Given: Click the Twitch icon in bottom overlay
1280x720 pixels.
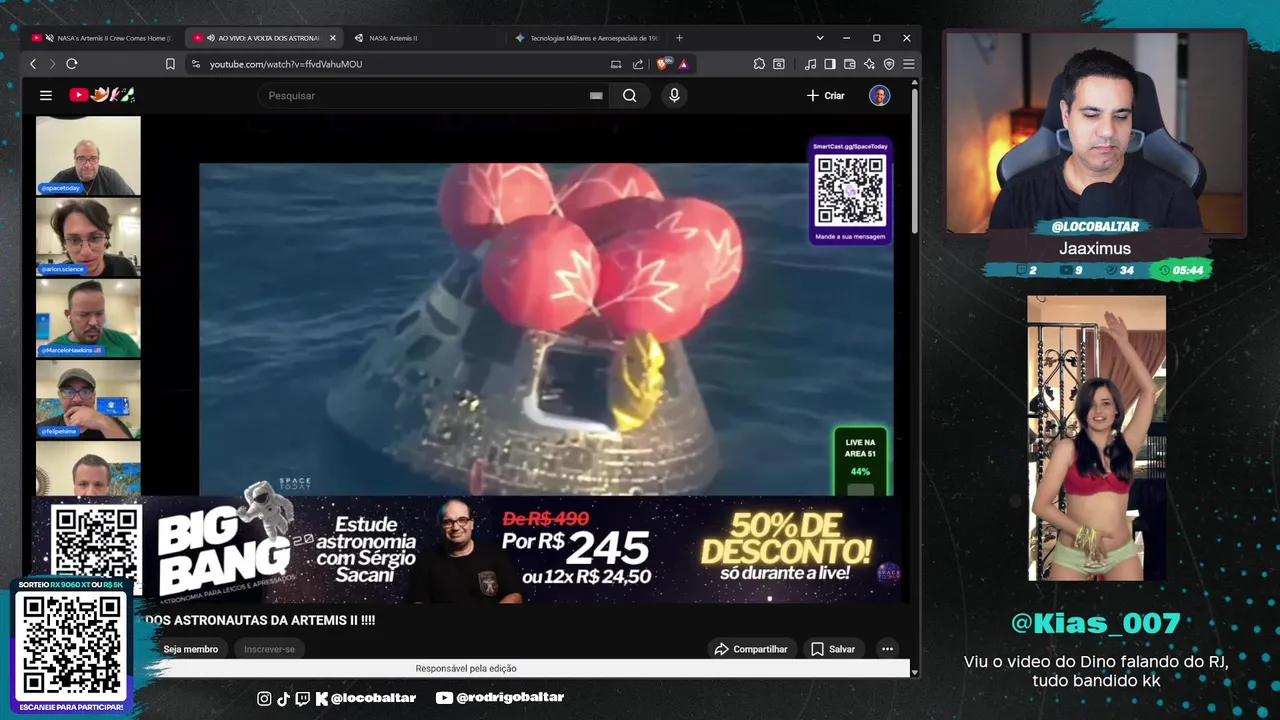Looking at the screenshot, I should (x=303, y=698).
